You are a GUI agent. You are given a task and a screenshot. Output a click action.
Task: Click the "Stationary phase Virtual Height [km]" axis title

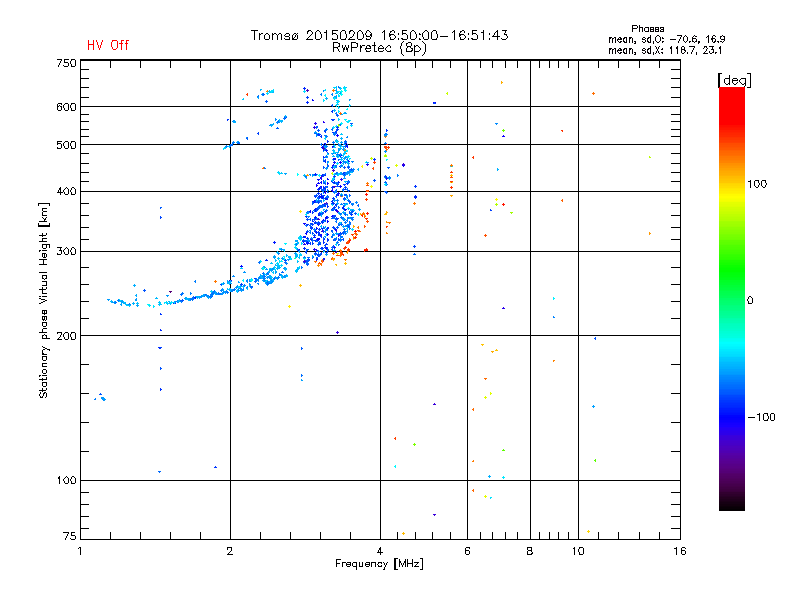[x=44, y=301]
